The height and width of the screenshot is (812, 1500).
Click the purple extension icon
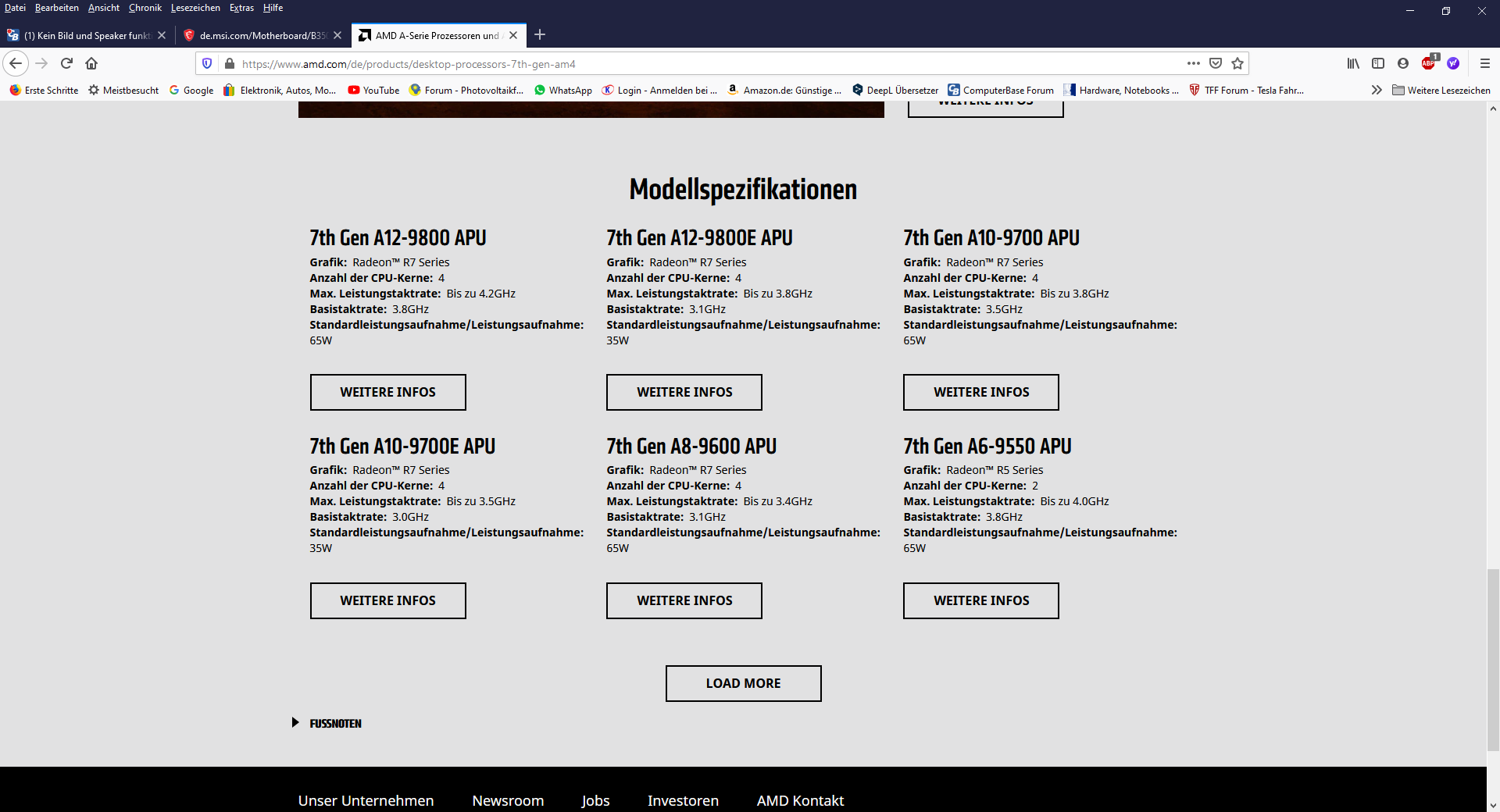(1453, 63)
